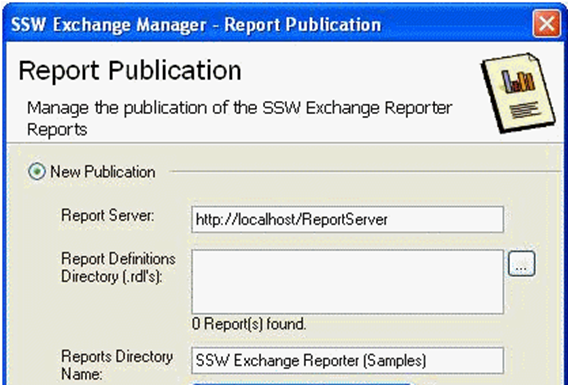Screen dimensions: 569x386
Task: Close the Report Publication window
Action: [x=546, y=24]
